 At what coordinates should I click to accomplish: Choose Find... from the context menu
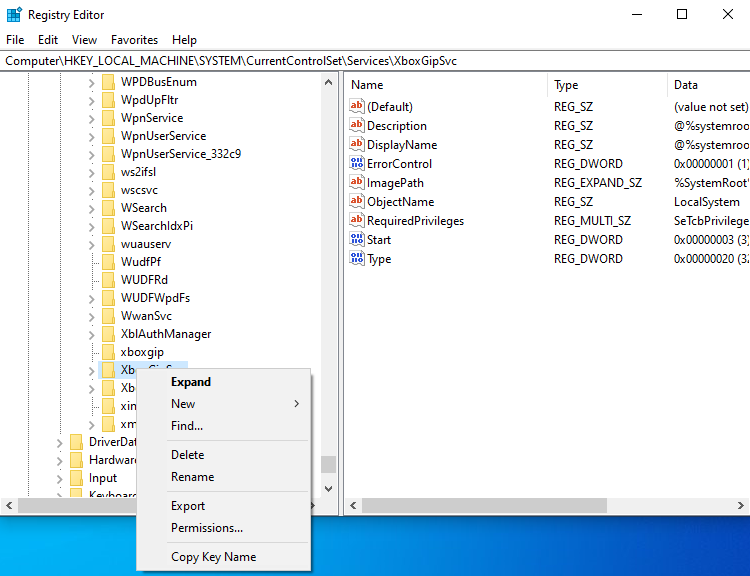224,426
